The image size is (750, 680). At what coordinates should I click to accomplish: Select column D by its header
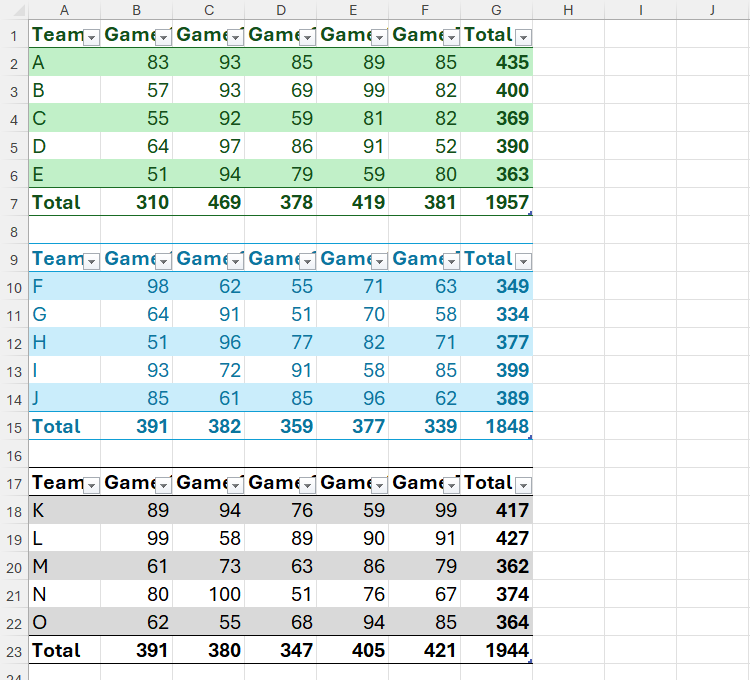[x=280, y=10]
